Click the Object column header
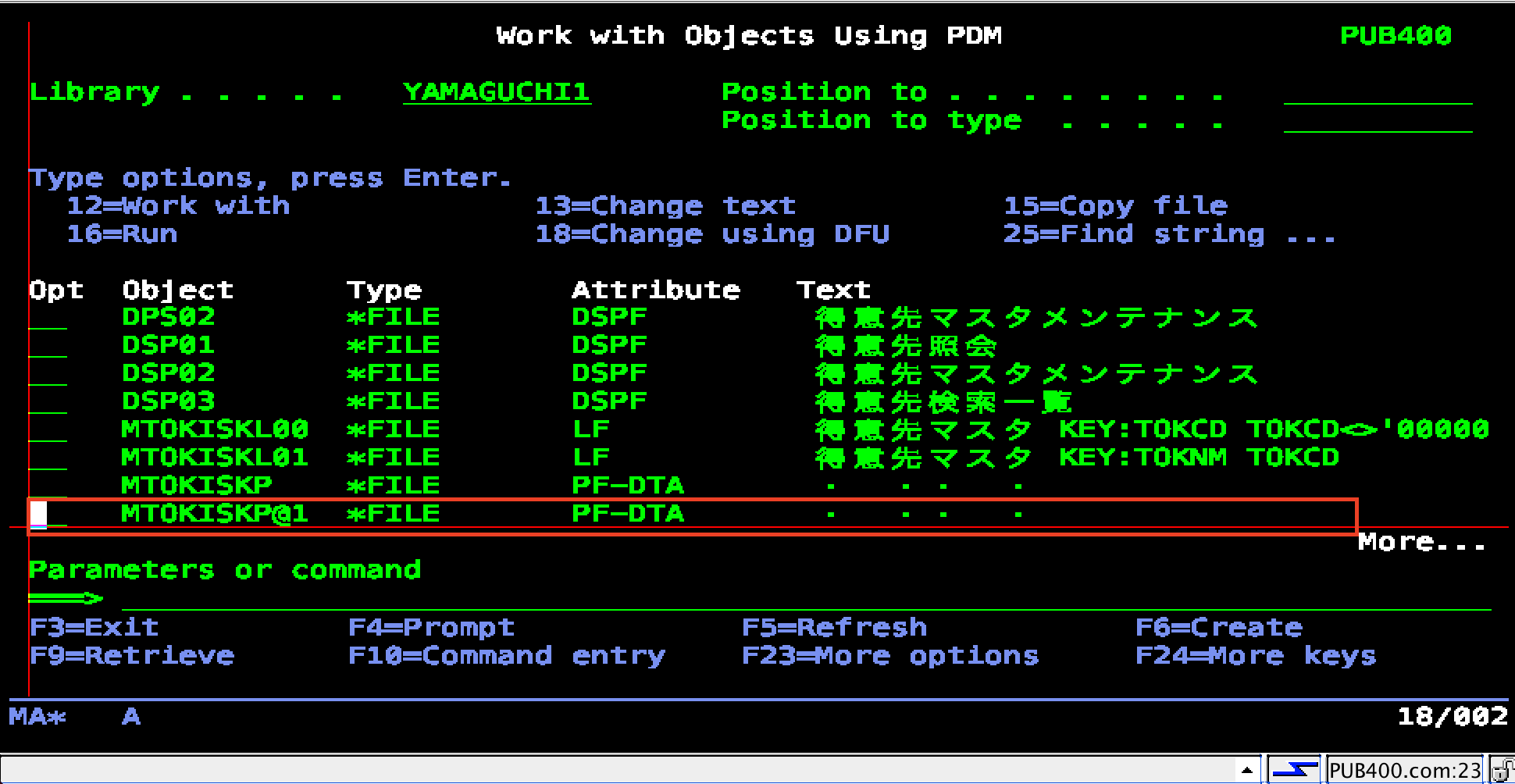The height and width of the screenshot is (784, 1515). pos(178,290)
